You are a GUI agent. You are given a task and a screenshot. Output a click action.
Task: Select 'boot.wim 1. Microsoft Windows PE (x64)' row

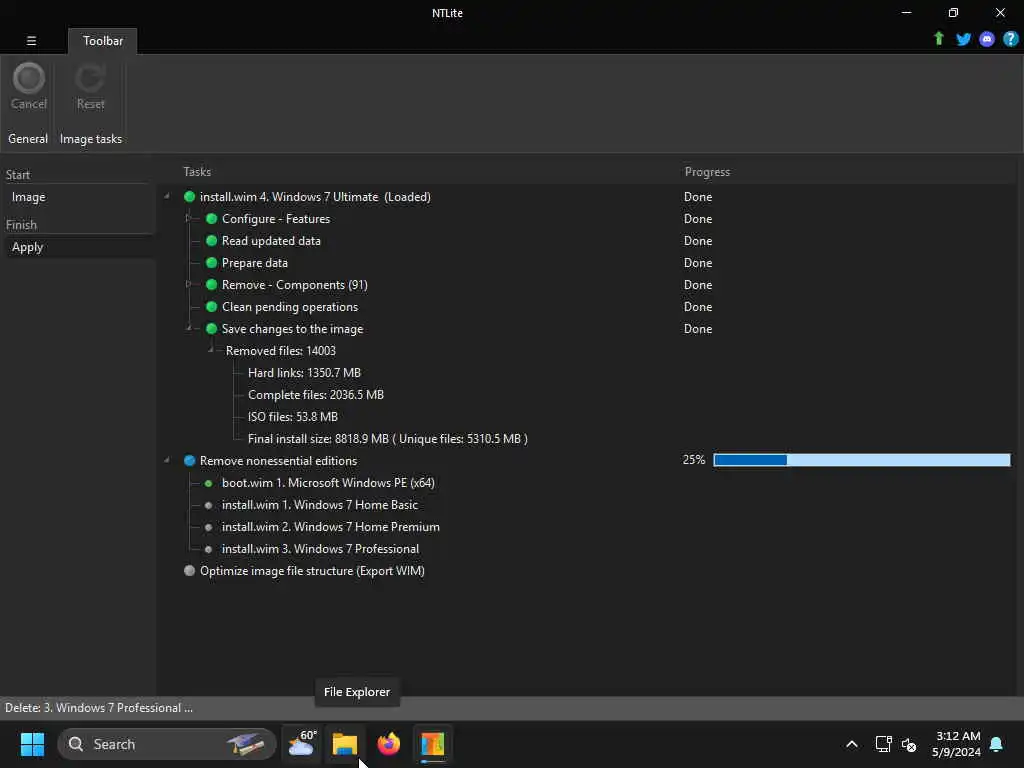click(328, 483)
